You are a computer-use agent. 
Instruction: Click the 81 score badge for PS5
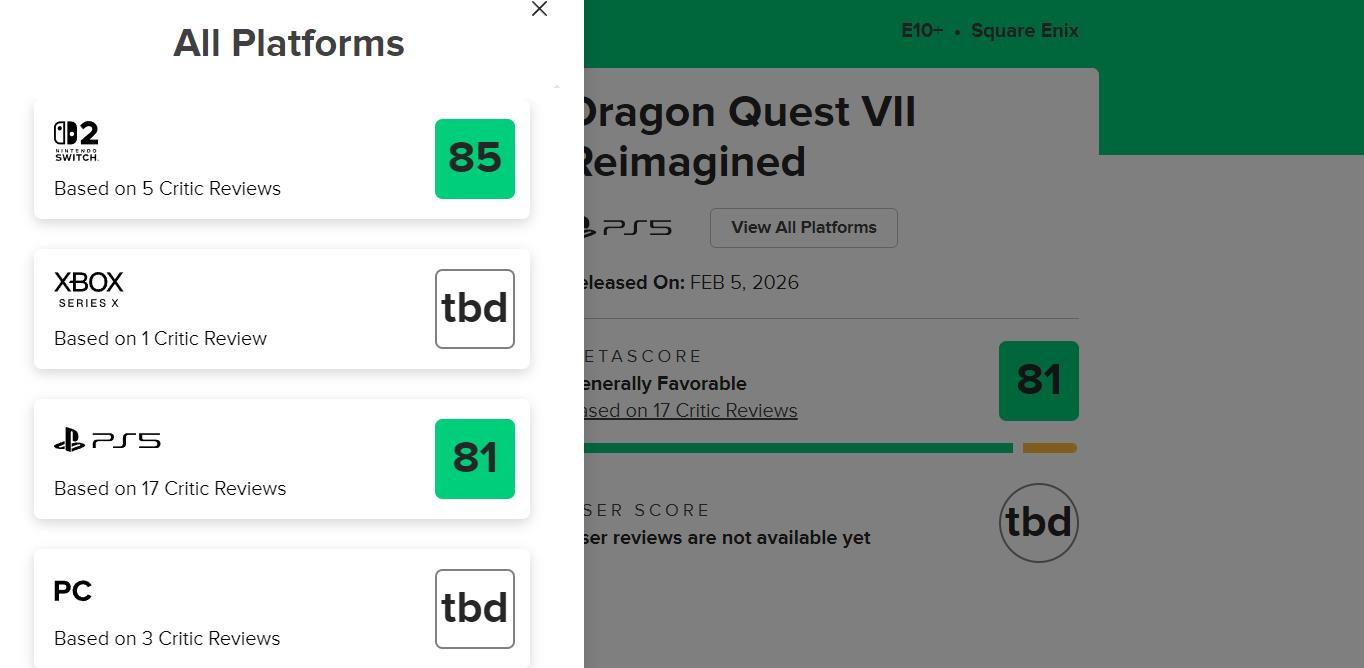(475, 458)
